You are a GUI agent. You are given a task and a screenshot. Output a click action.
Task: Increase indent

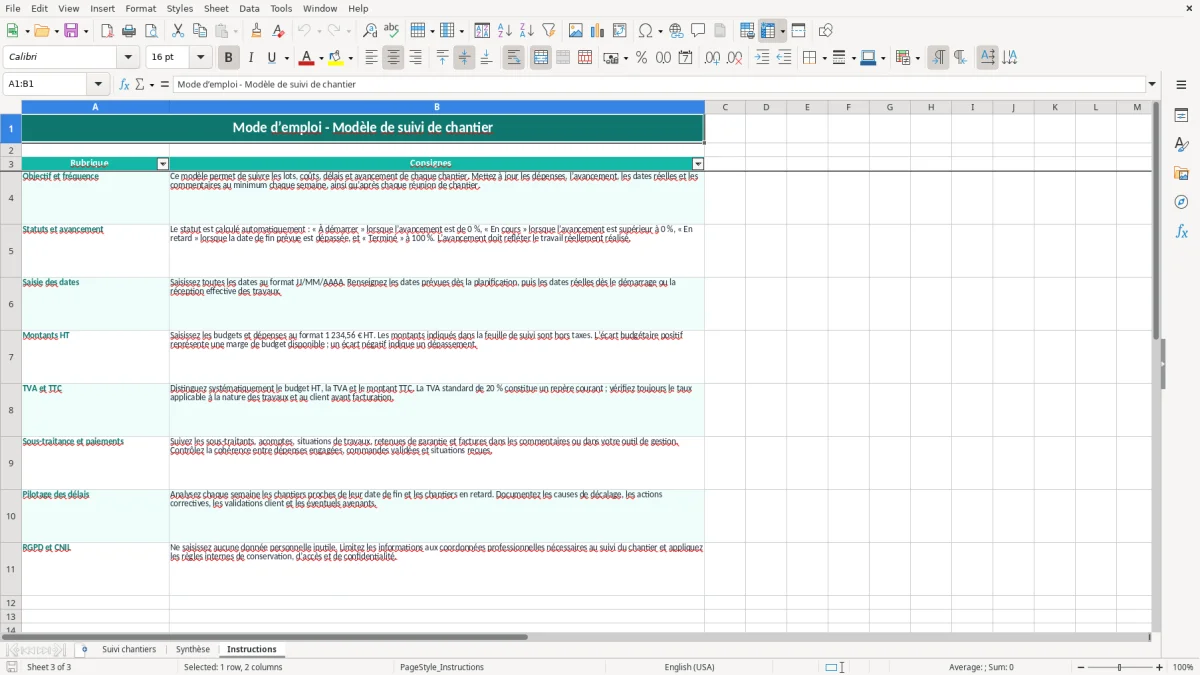(762, 58)
